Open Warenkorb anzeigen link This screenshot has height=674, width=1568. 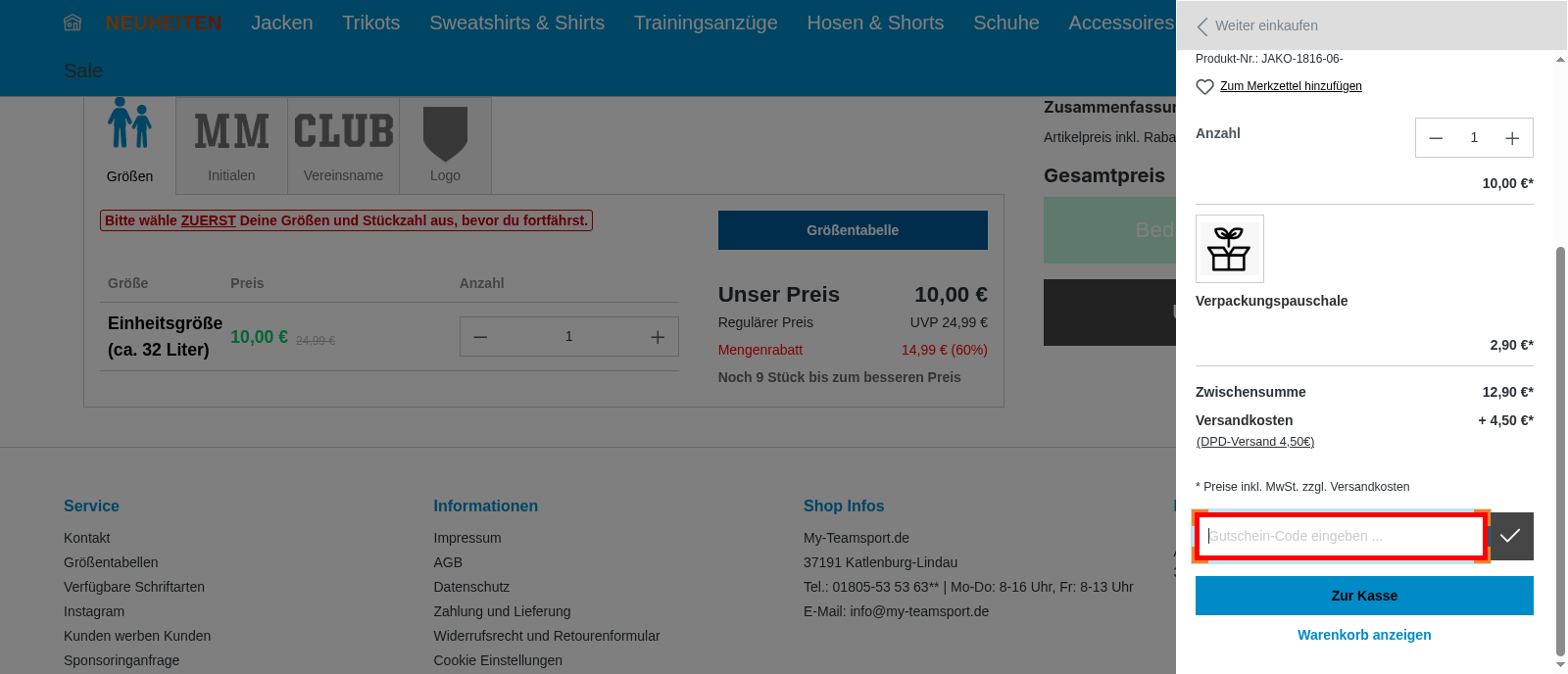pos(1363,635)
